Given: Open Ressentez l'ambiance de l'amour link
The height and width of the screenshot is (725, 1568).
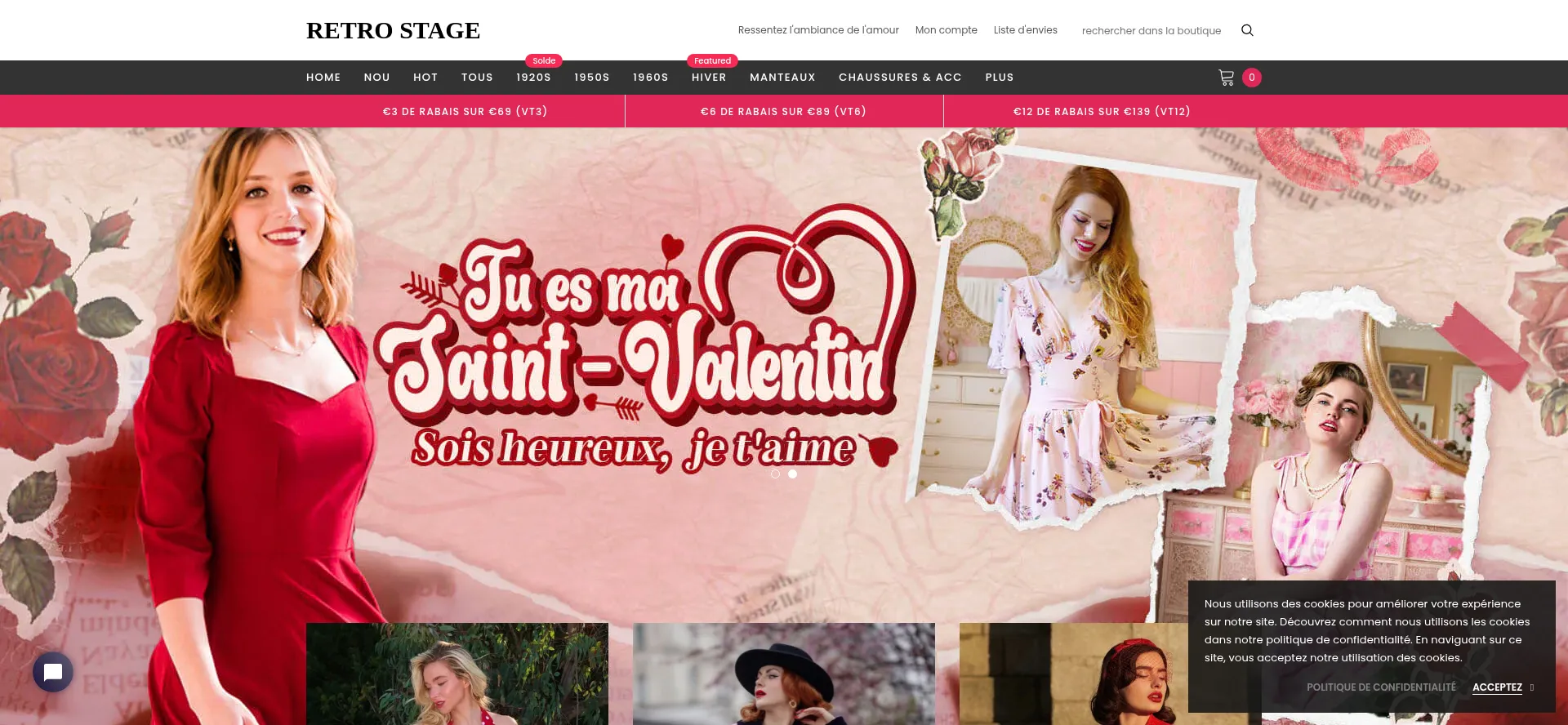Looking at the screenshot, I should tap(818, 30).
